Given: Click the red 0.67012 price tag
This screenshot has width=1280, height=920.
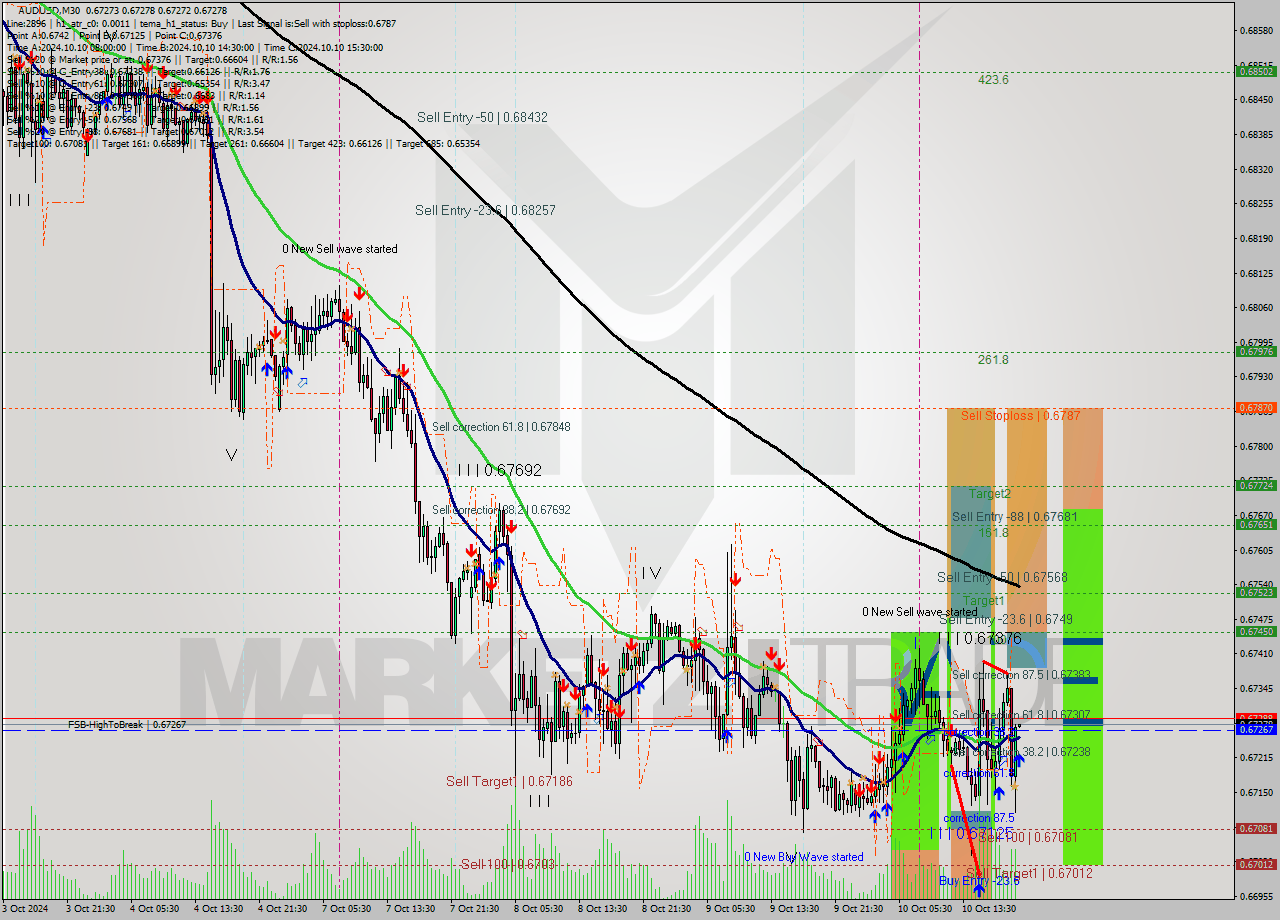Looking at the screenshot, I should [1257, 864].
